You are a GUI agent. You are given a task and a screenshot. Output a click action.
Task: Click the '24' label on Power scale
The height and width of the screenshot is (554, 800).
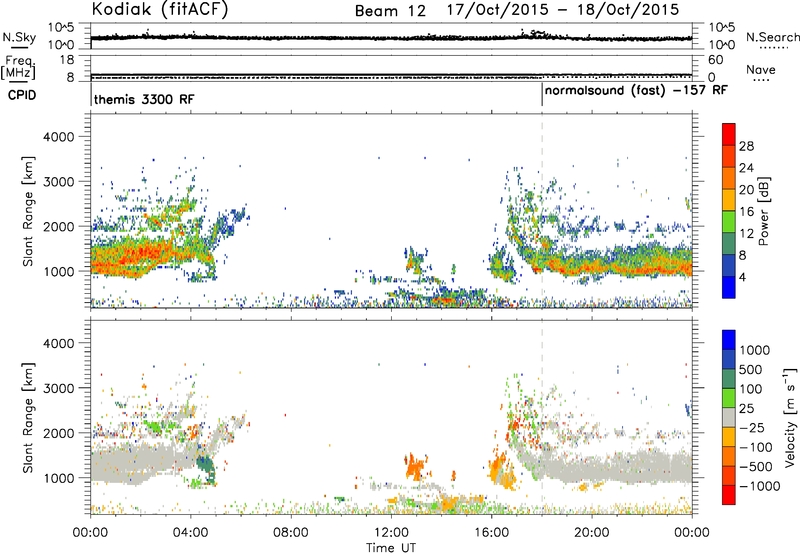(x=746, y=168)
